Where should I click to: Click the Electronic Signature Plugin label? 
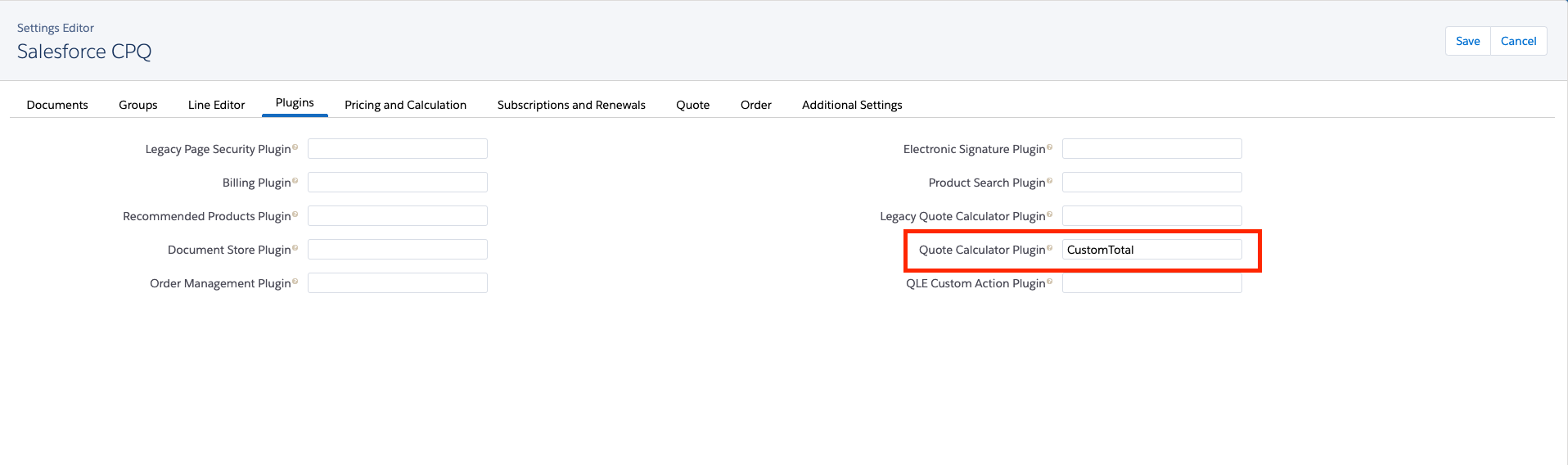click(x=975, y=149)
